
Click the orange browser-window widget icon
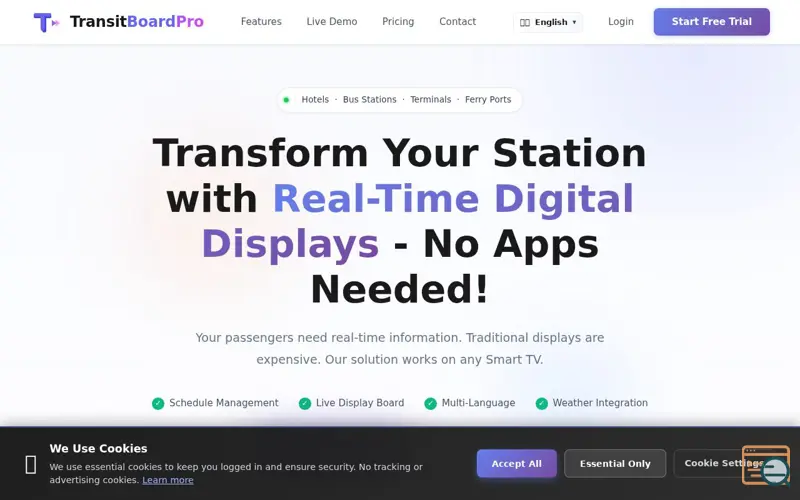tap(765, 464)
